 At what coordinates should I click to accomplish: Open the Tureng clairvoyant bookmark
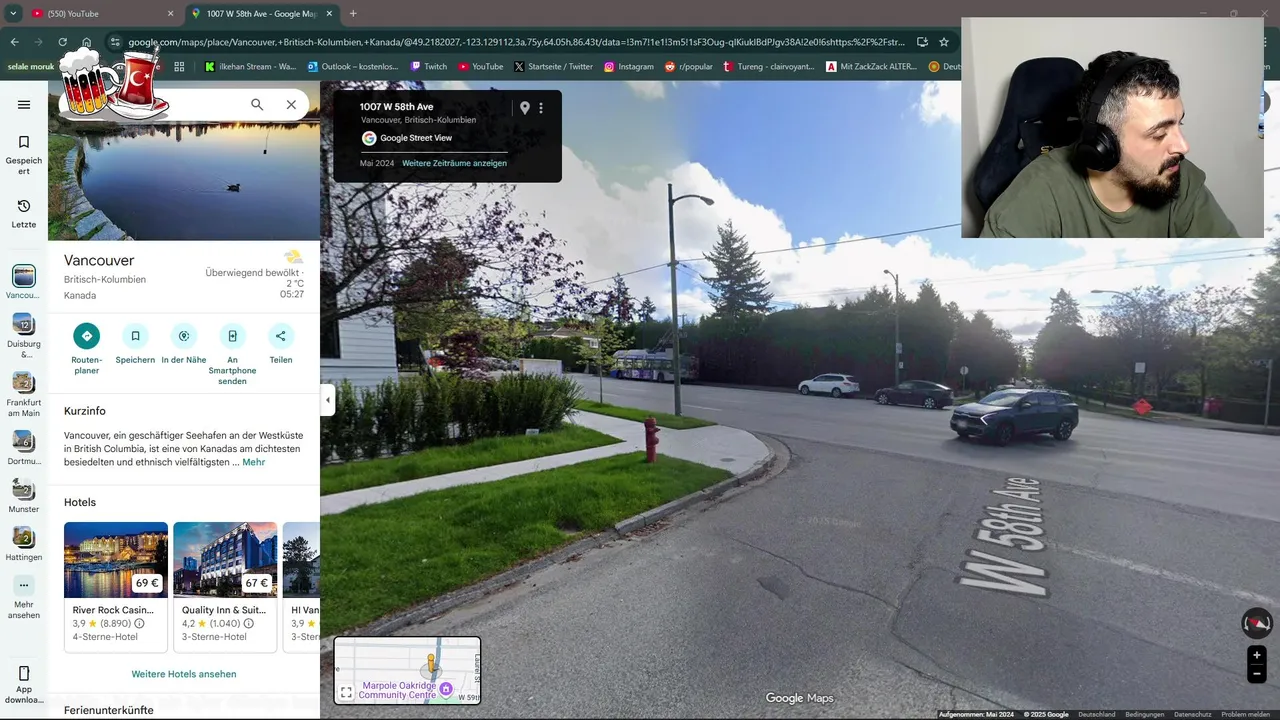click(x=770, y=67)
